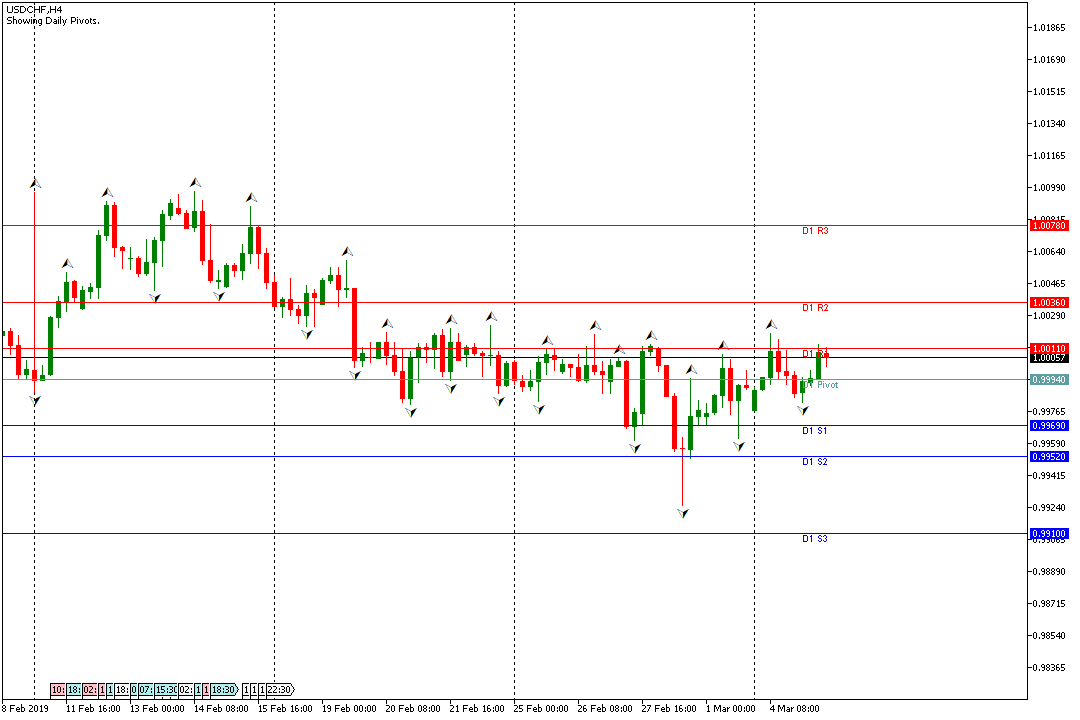Viewport: 1080px width, 720px height.
Task: Click the cyan "07:" event marker
Action: pyautogui.click(x=146, y=690)
